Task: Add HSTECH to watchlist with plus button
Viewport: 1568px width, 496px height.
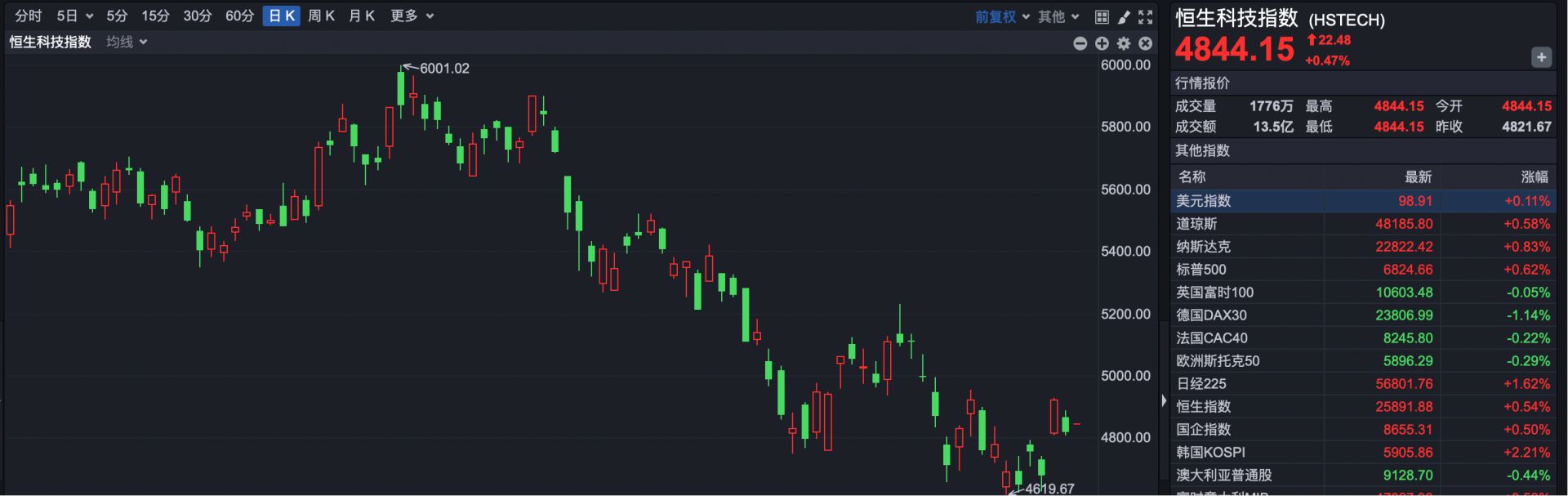Action: [1541, 57]
